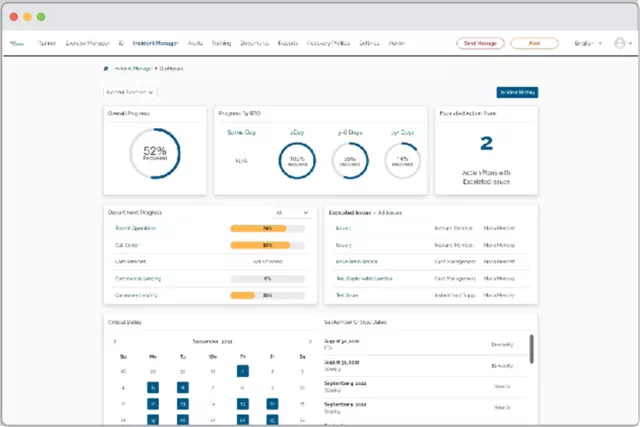
Task: Open the user profile avatar icon
Action: pos(620,43)
